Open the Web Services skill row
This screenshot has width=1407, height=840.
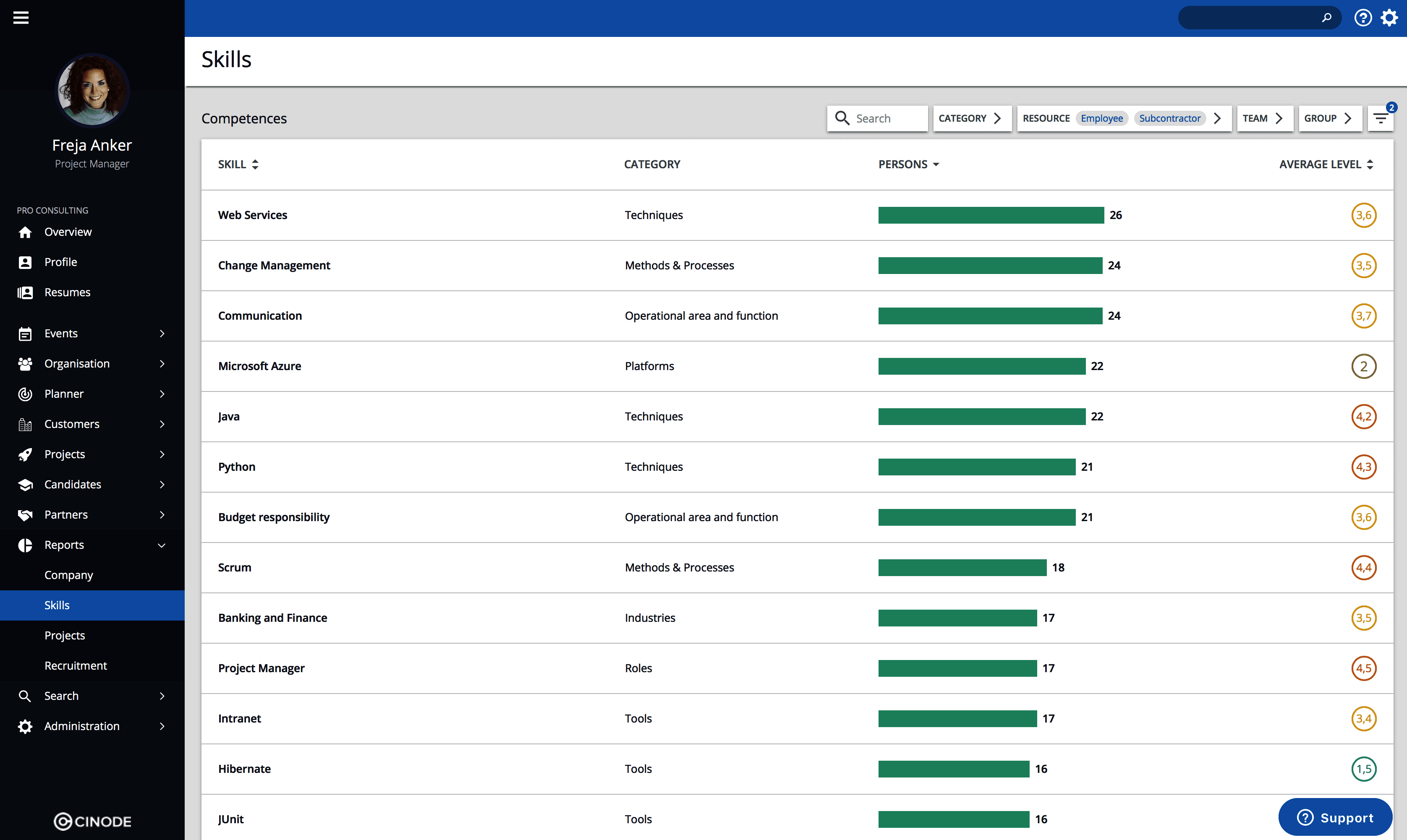(253, 215)
